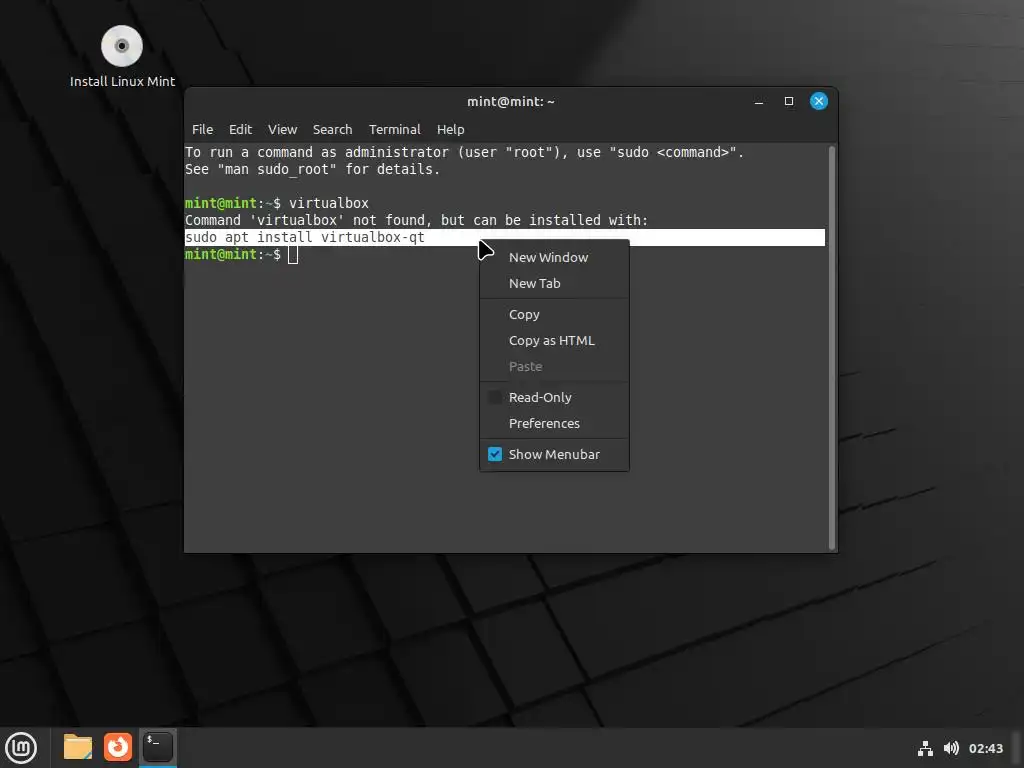Viewport: 1024px width, 768px height.
Task: Select the Terminal taskbar button
Action: pos(158,747)
